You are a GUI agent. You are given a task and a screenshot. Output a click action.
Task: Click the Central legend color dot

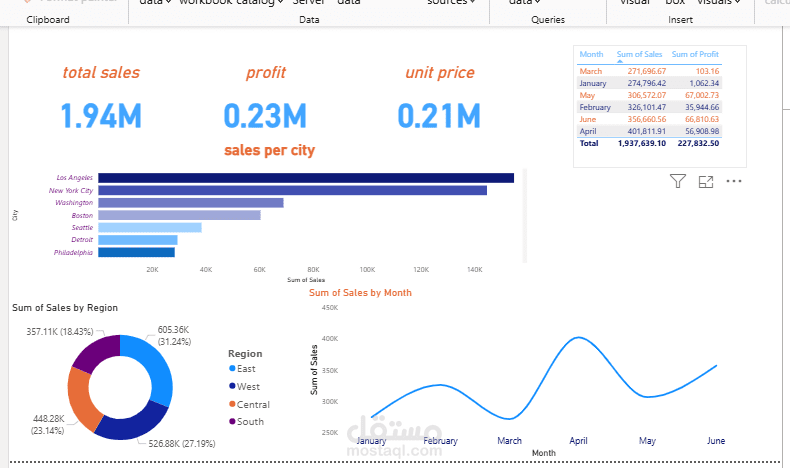click(232, 404)
